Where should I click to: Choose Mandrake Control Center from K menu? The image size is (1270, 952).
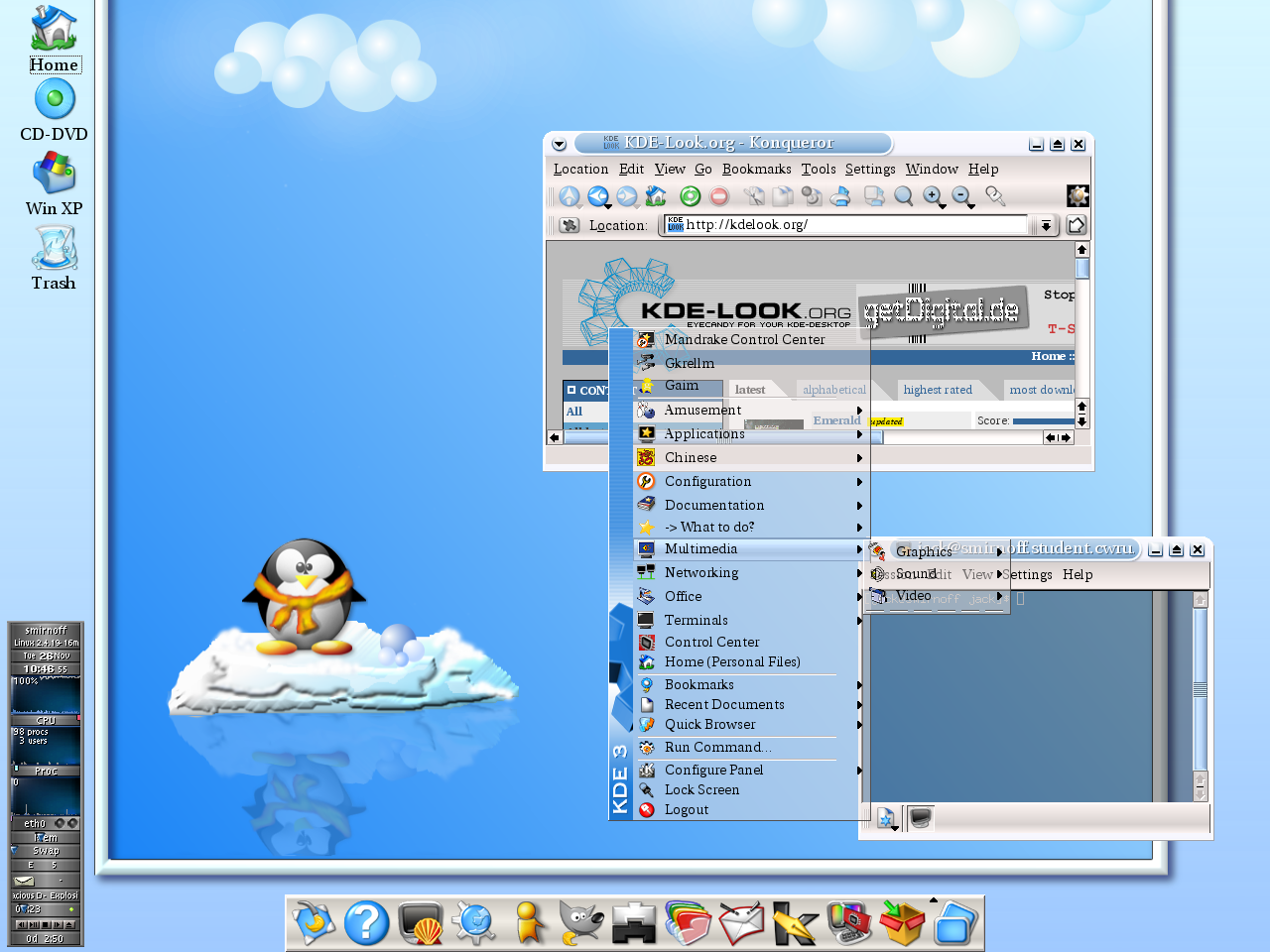pos(751,339)
